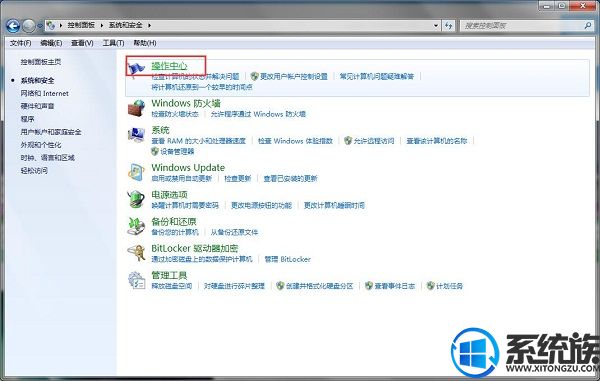Click 管理 BitLocker link
The height and width of the screenshot is (381, 600).
[288, 259]
